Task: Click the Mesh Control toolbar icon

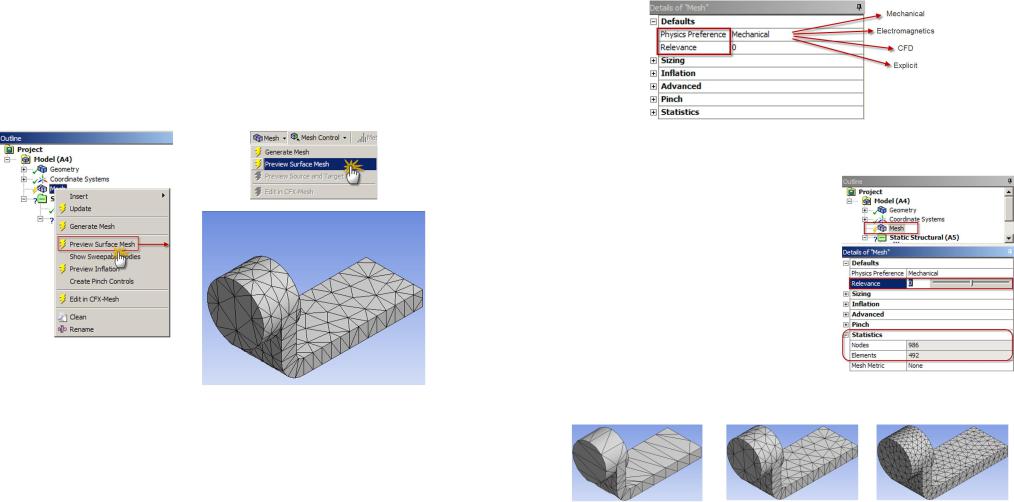Action: (295, 138)
